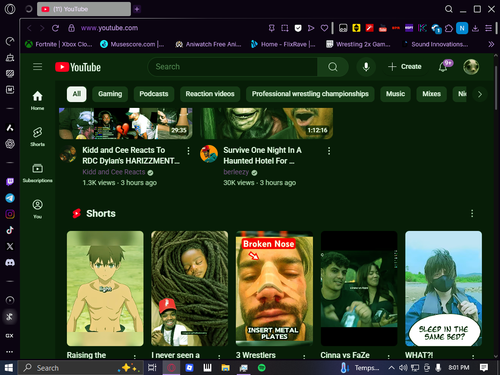Open options for Raising the short
The image size is (500, 375).
135,356
